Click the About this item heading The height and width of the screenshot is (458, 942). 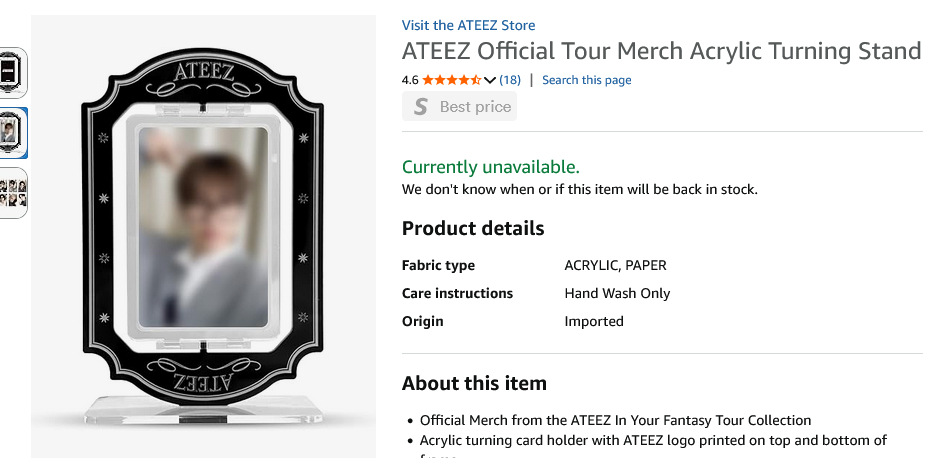[x=474, y=383]
